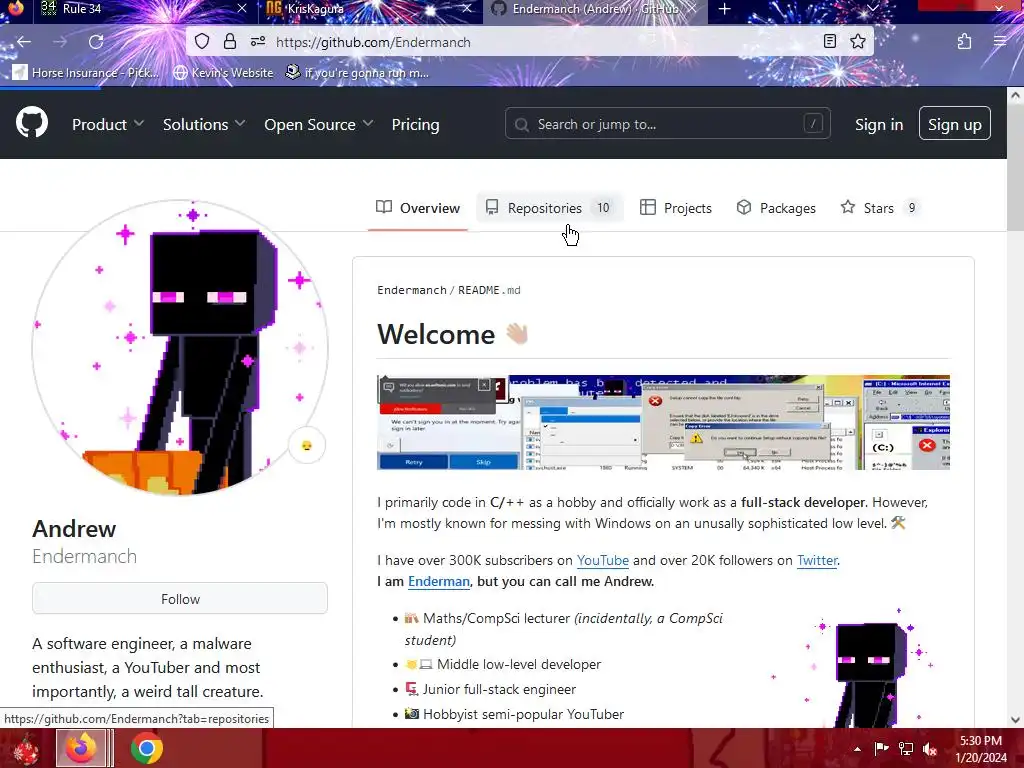The height and width of the screenshot is (768, 1024).
Task: Open the Start menu ornament button
Action: (x=25, y=748)
